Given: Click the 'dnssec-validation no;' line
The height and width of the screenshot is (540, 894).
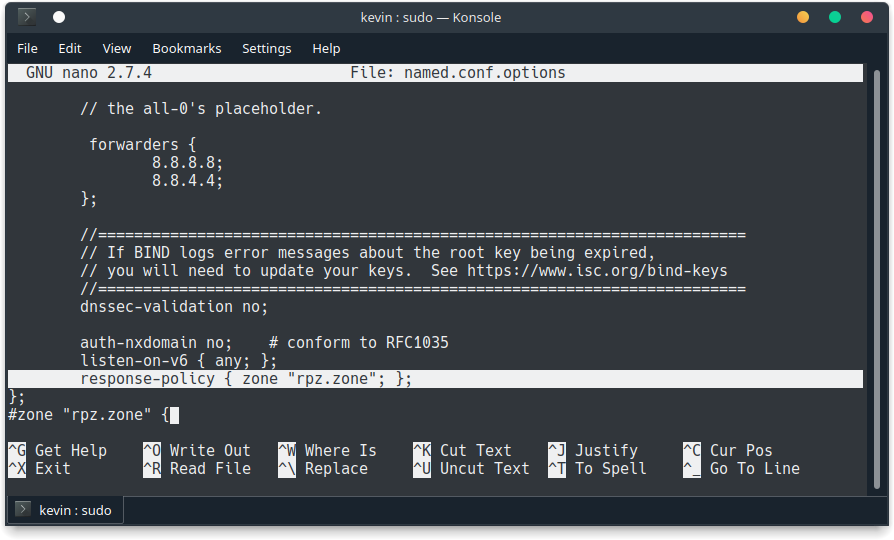Looking at the screenshot, I should pos(174,307).
